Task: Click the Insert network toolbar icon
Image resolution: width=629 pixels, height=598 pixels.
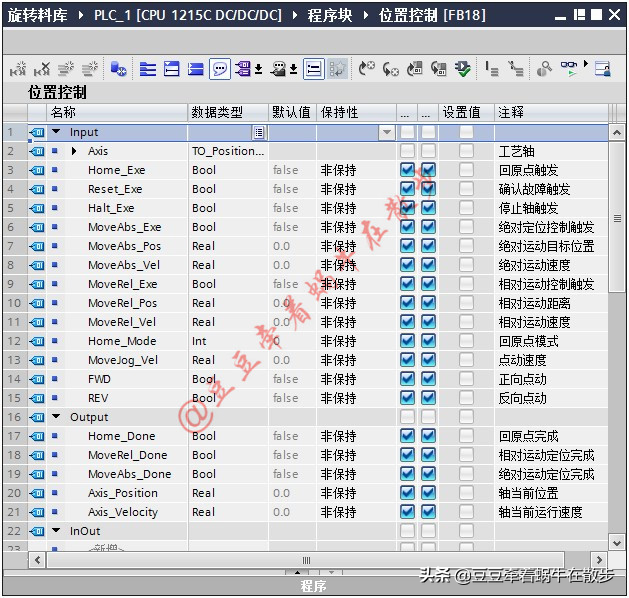Action: pyautogui.click(x=18, y=69)
